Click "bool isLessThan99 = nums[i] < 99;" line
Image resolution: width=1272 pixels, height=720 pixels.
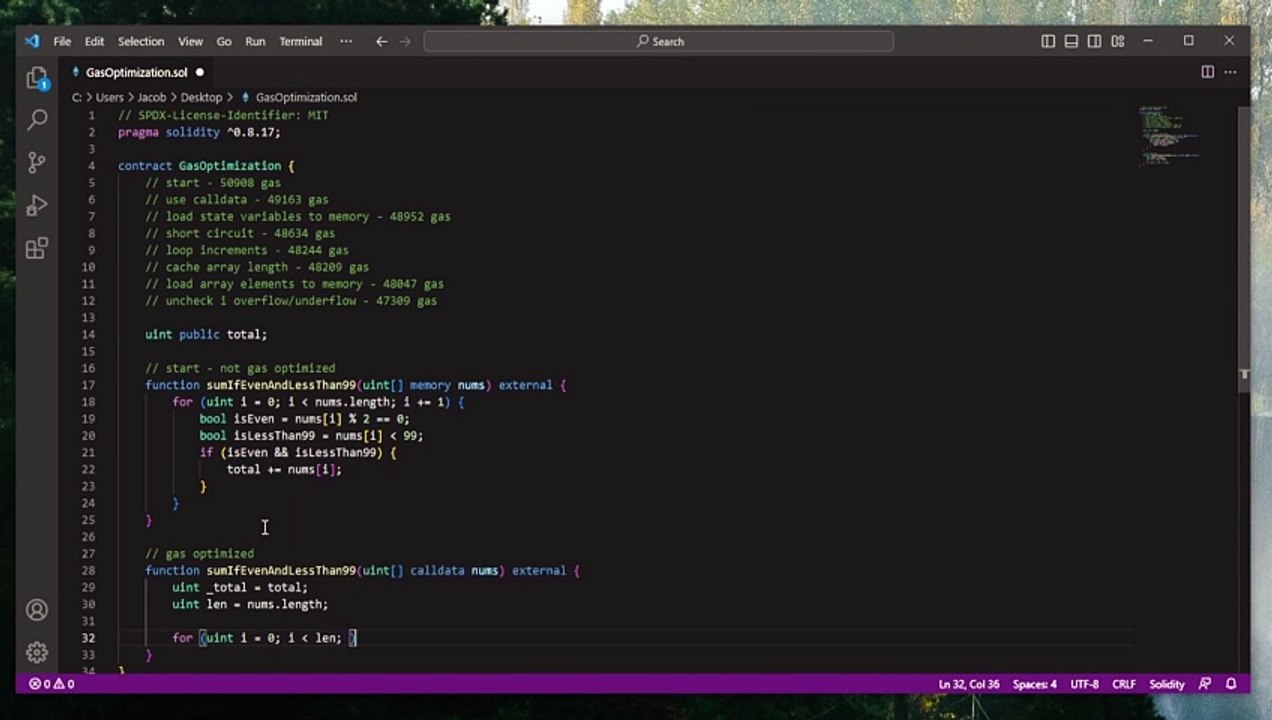[x=311, y=435]
